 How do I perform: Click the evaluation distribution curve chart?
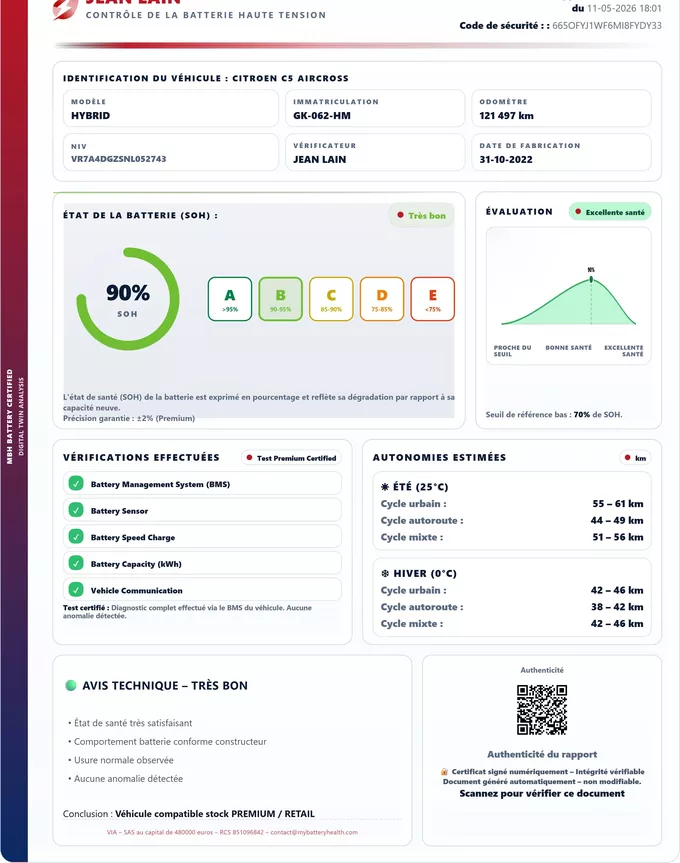click(x=568, y=297)
